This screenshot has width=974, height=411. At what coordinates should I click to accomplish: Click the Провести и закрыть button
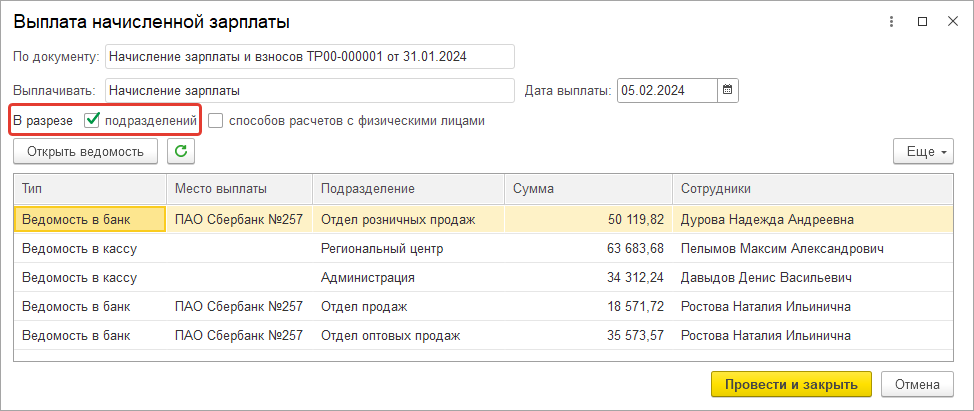click(791, 384)
